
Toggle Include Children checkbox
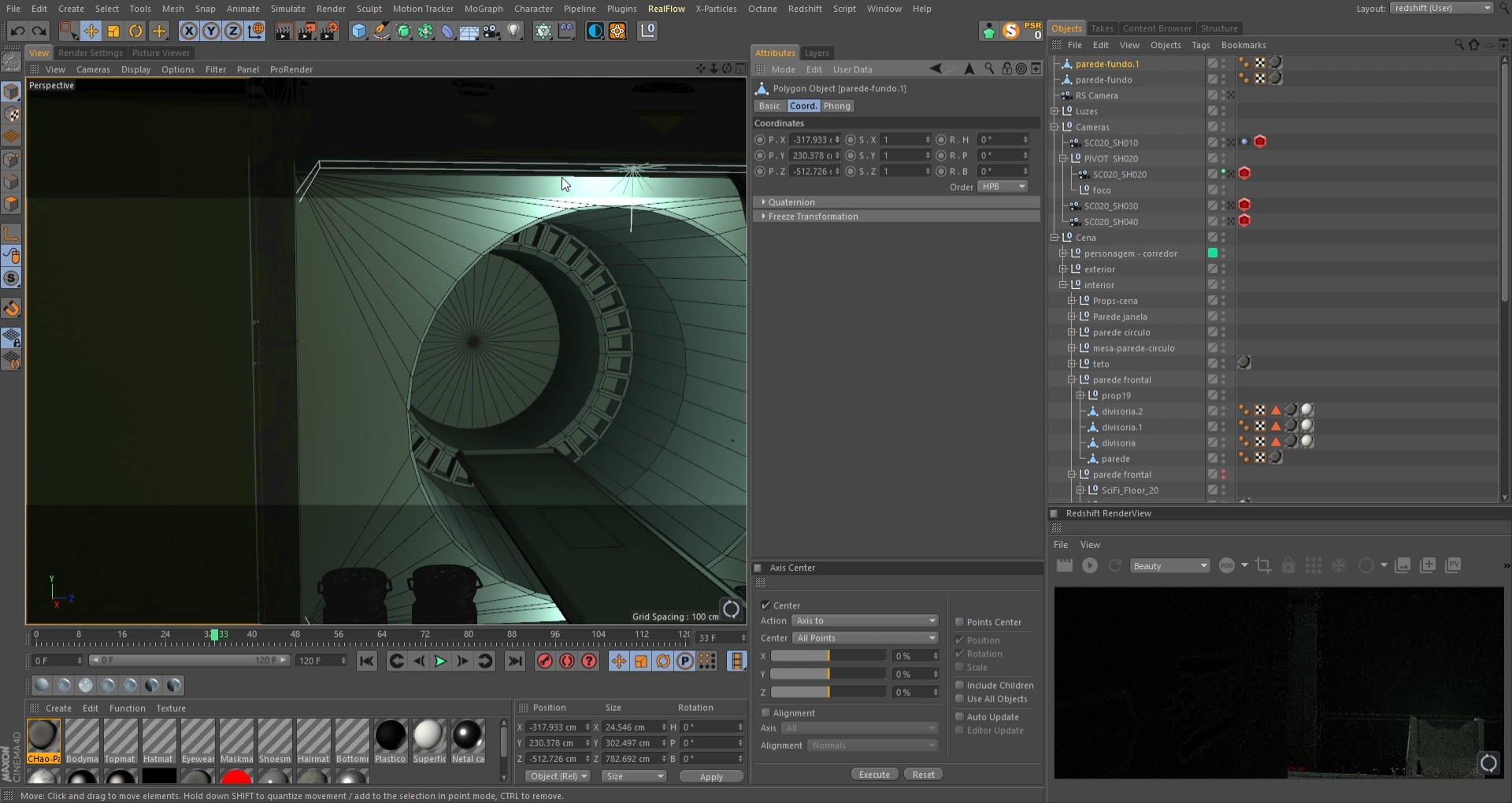[x=959, y=685]
